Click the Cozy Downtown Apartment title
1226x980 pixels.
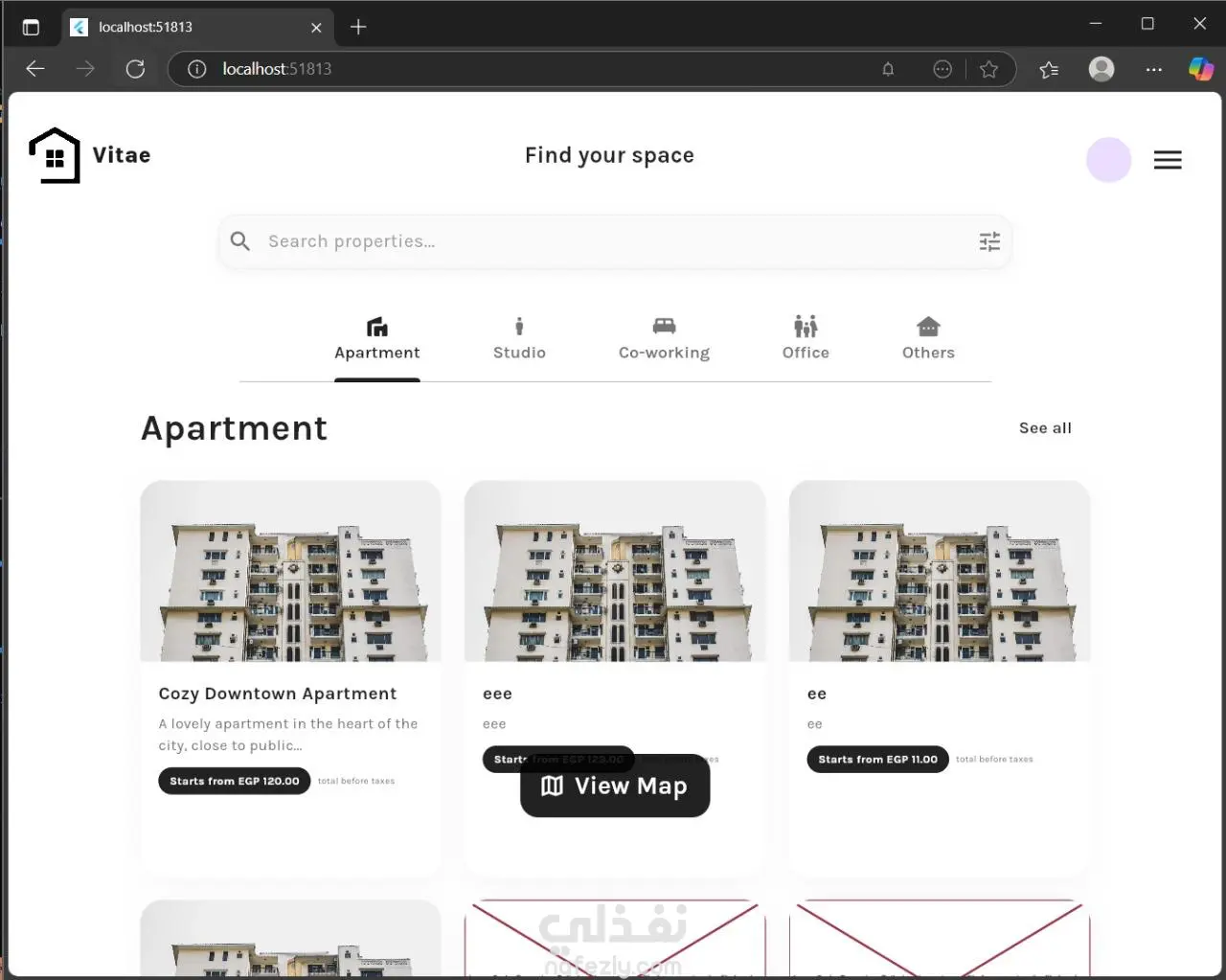[x=278, y=694]
